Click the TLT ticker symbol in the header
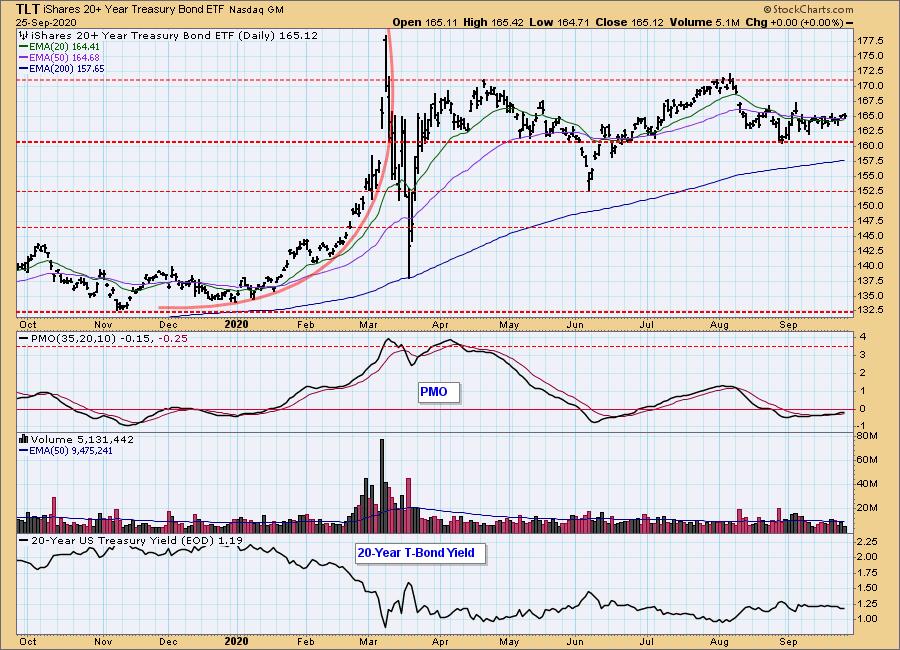 click(28, 9)
